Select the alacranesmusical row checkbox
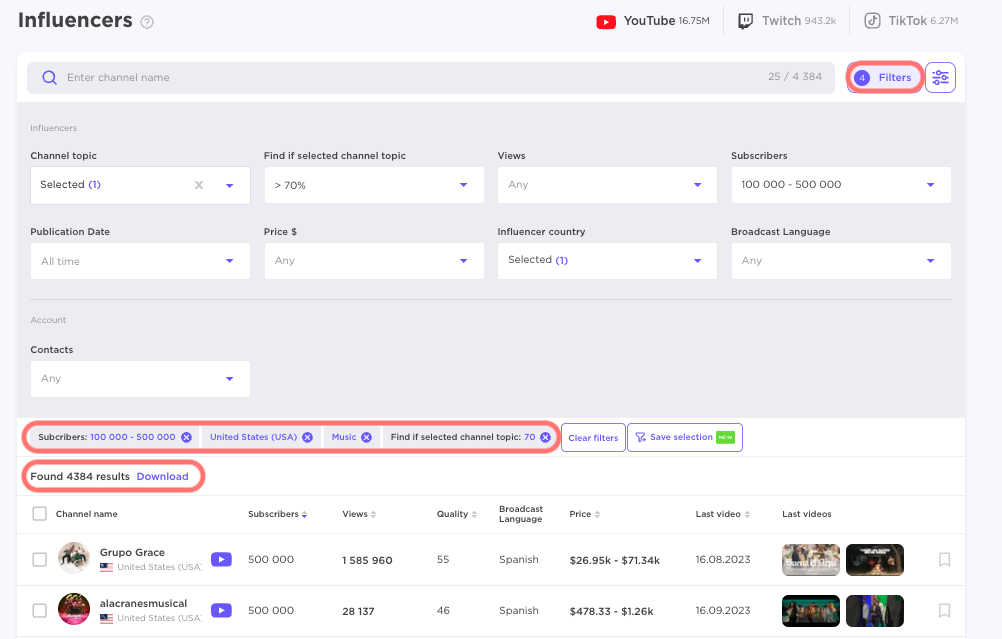This screenshot has height=639, width=1002. pos(39,610)
